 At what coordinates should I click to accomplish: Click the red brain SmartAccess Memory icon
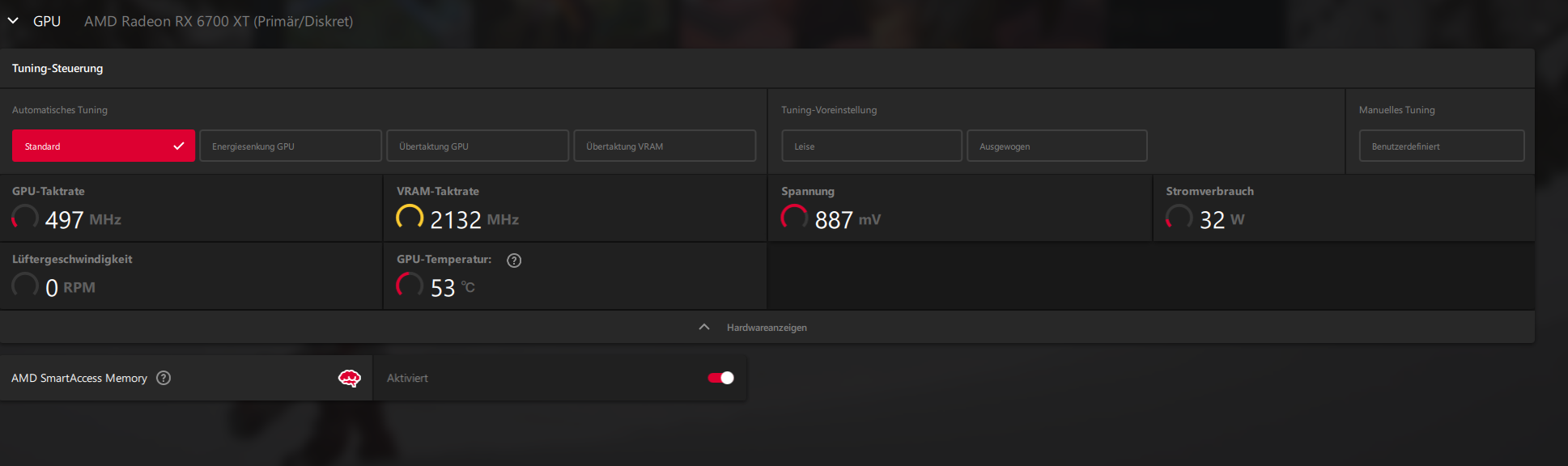[x=350, y=378]
